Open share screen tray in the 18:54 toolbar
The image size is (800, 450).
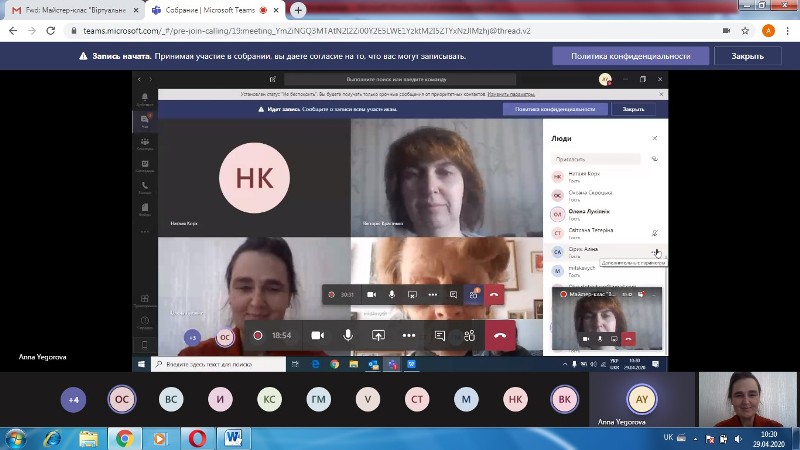coord(378,335)
